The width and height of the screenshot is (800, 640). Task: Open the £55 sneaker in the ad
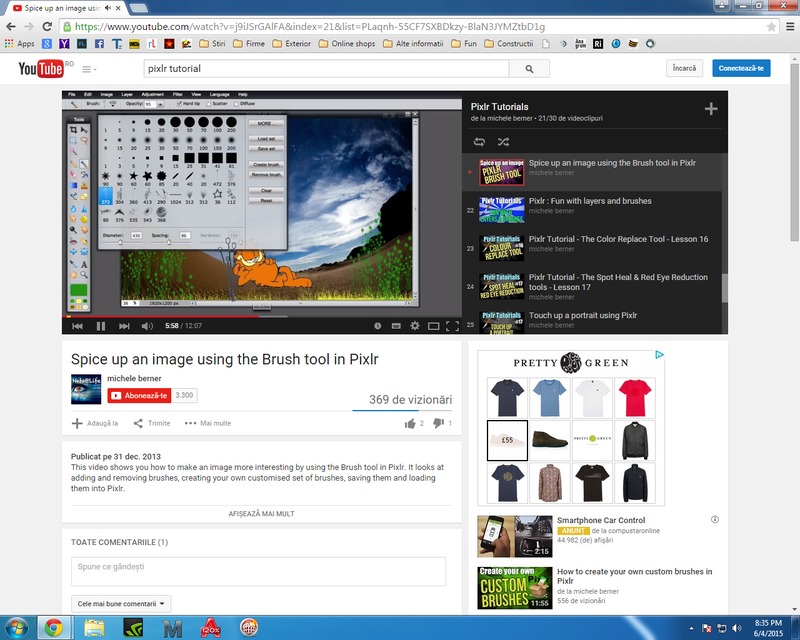click(x=507, y=440)
